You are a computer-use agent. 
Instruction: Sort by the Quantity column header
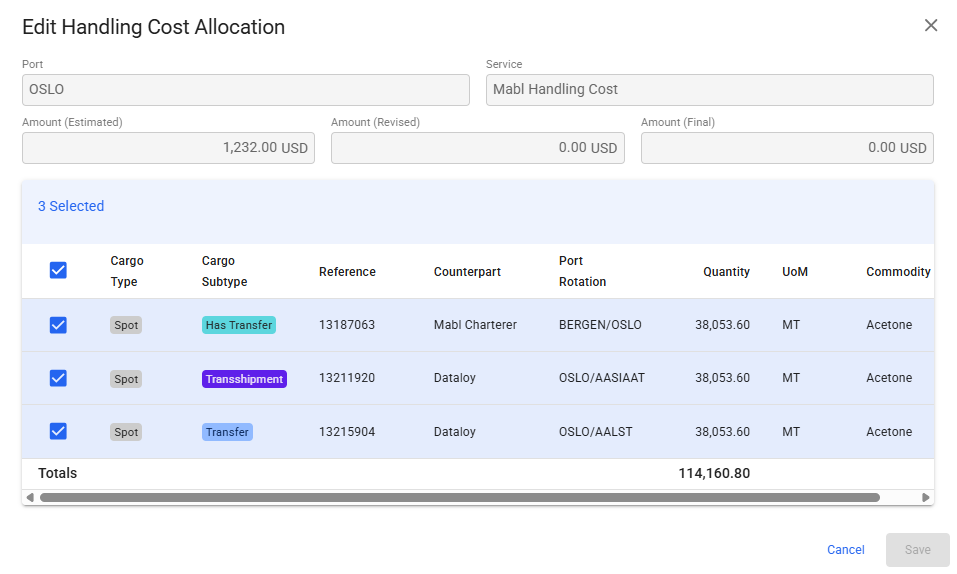coord(726,272)
